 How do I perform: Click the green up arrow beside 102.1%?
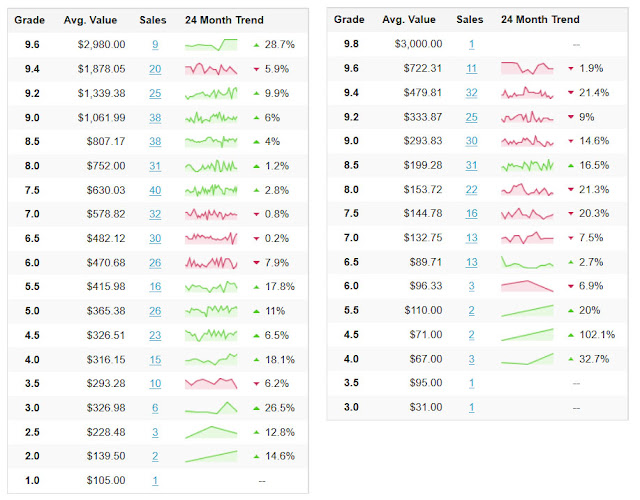pyautogui.click(x=571, y=335)
